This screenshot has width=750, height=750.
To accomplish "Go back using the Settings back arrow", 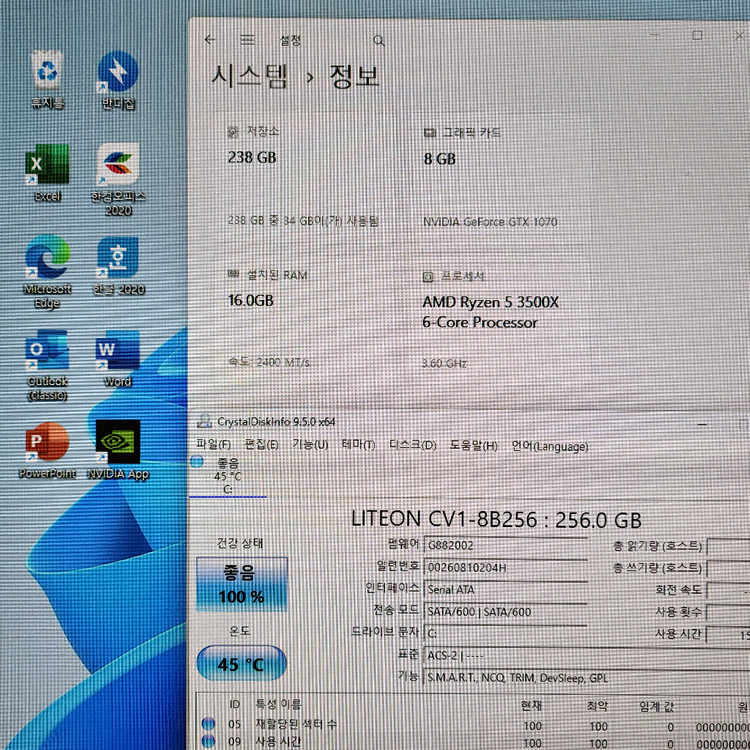I will [210, 40].
